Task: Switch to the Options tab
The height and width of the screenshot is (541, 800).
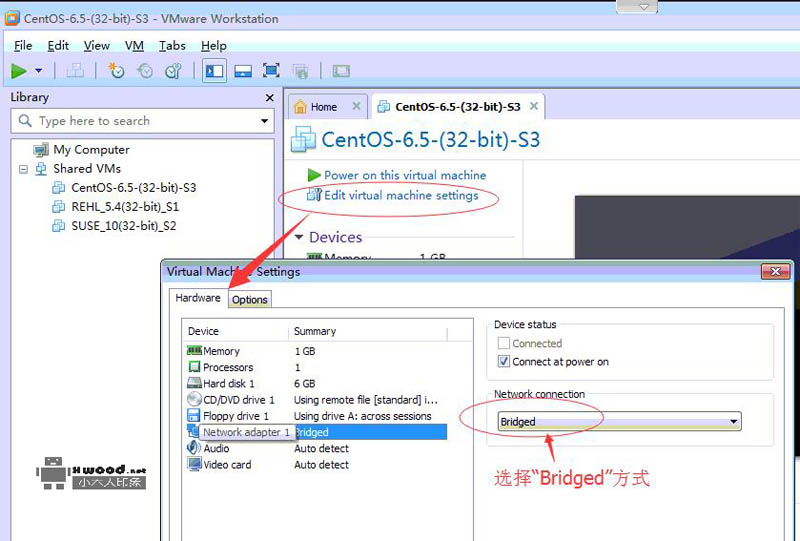Action: point(250,299)
